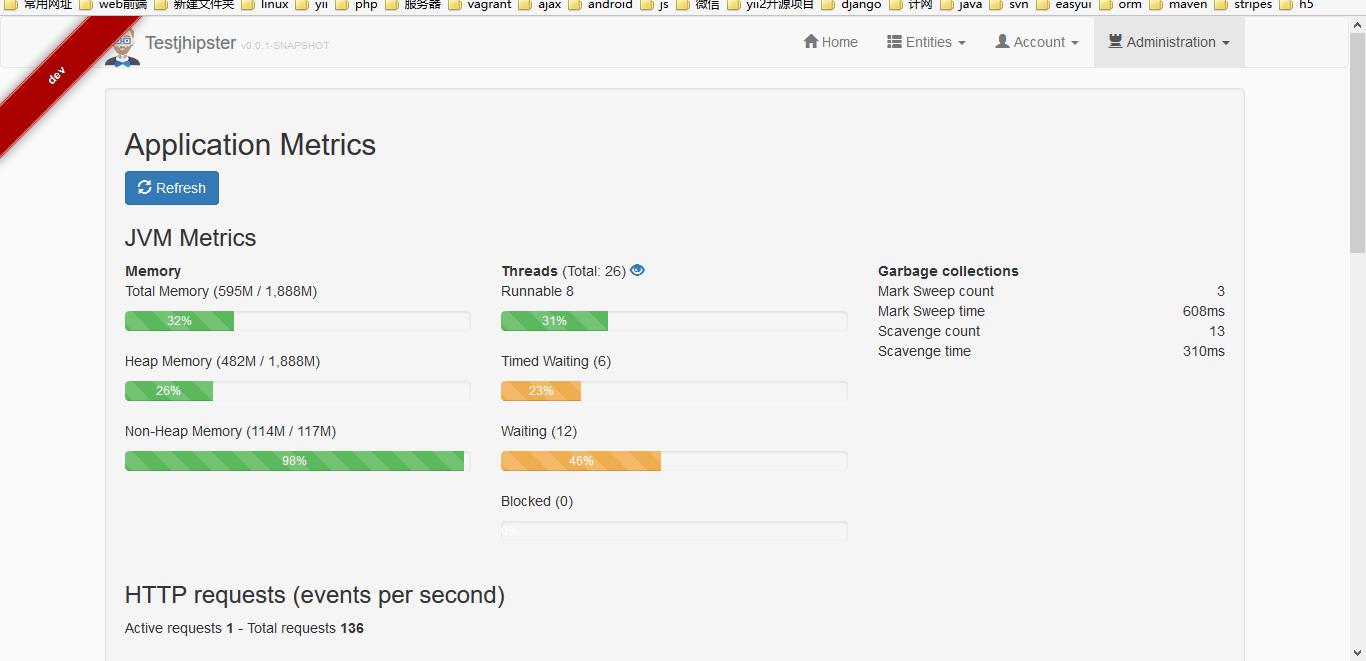1366x661 pixels.
Task: Click the JHipster hipster logo icon
Action: click(x=123, y=47)
